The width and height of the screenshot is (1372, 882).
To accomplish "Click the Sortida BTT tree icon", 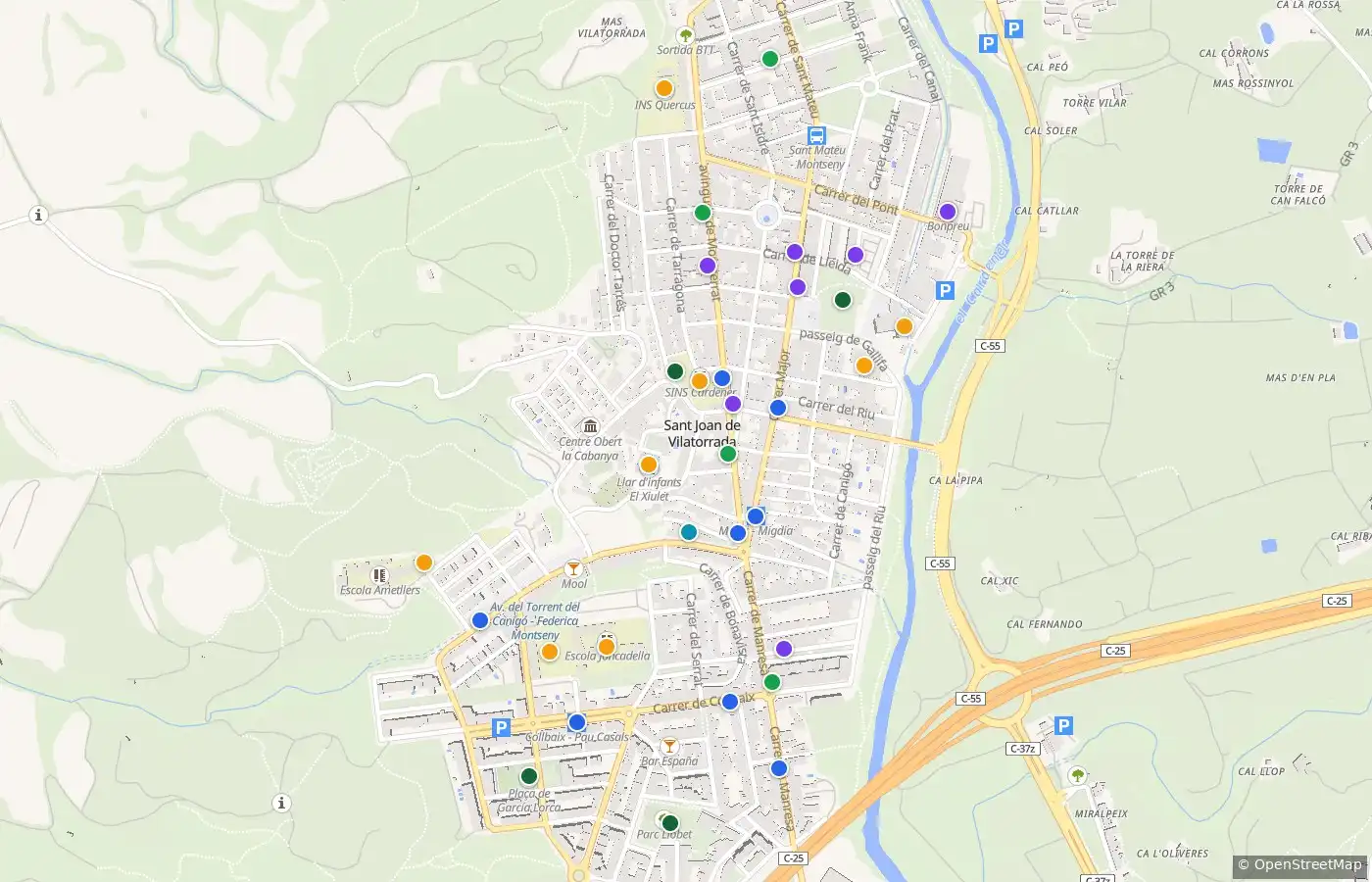I will 685,34.
